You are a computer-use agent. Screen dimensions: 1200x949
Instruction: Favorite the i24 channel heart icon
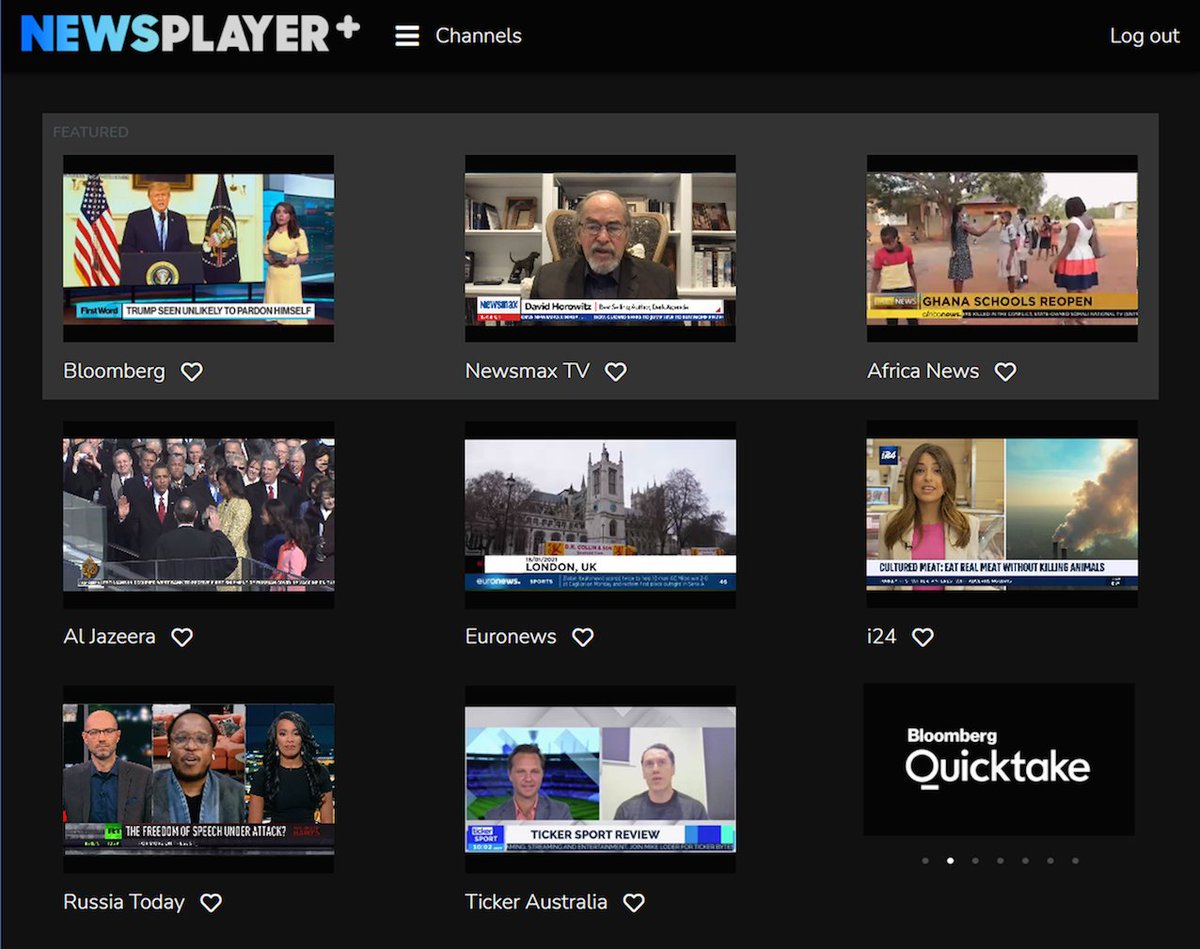coord(922,637)
